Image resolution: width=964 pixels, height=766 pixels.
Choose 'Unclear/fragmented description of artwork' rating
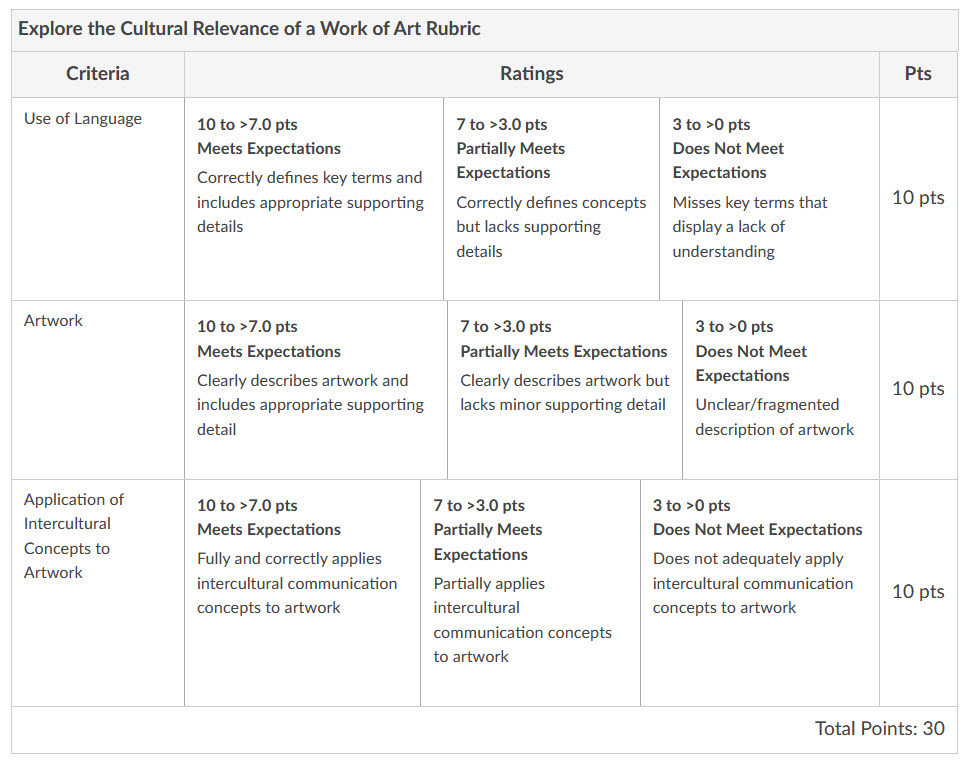(x=781, y=390)
